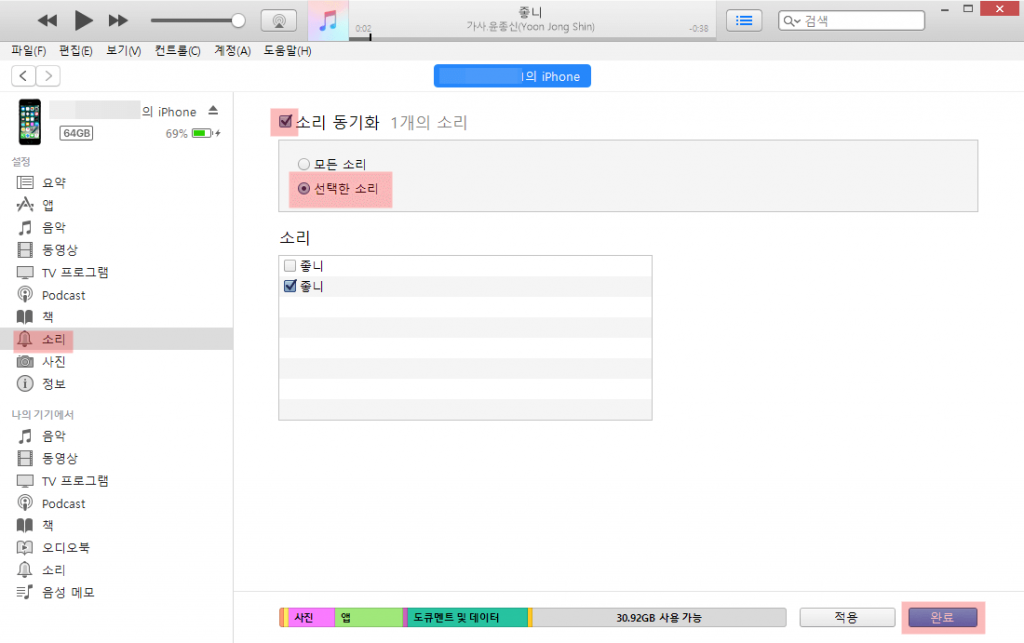1024x643 pixels.
Task: Click the Play button in playback controls
Action: pyautogui.click(x=83, y=20)
